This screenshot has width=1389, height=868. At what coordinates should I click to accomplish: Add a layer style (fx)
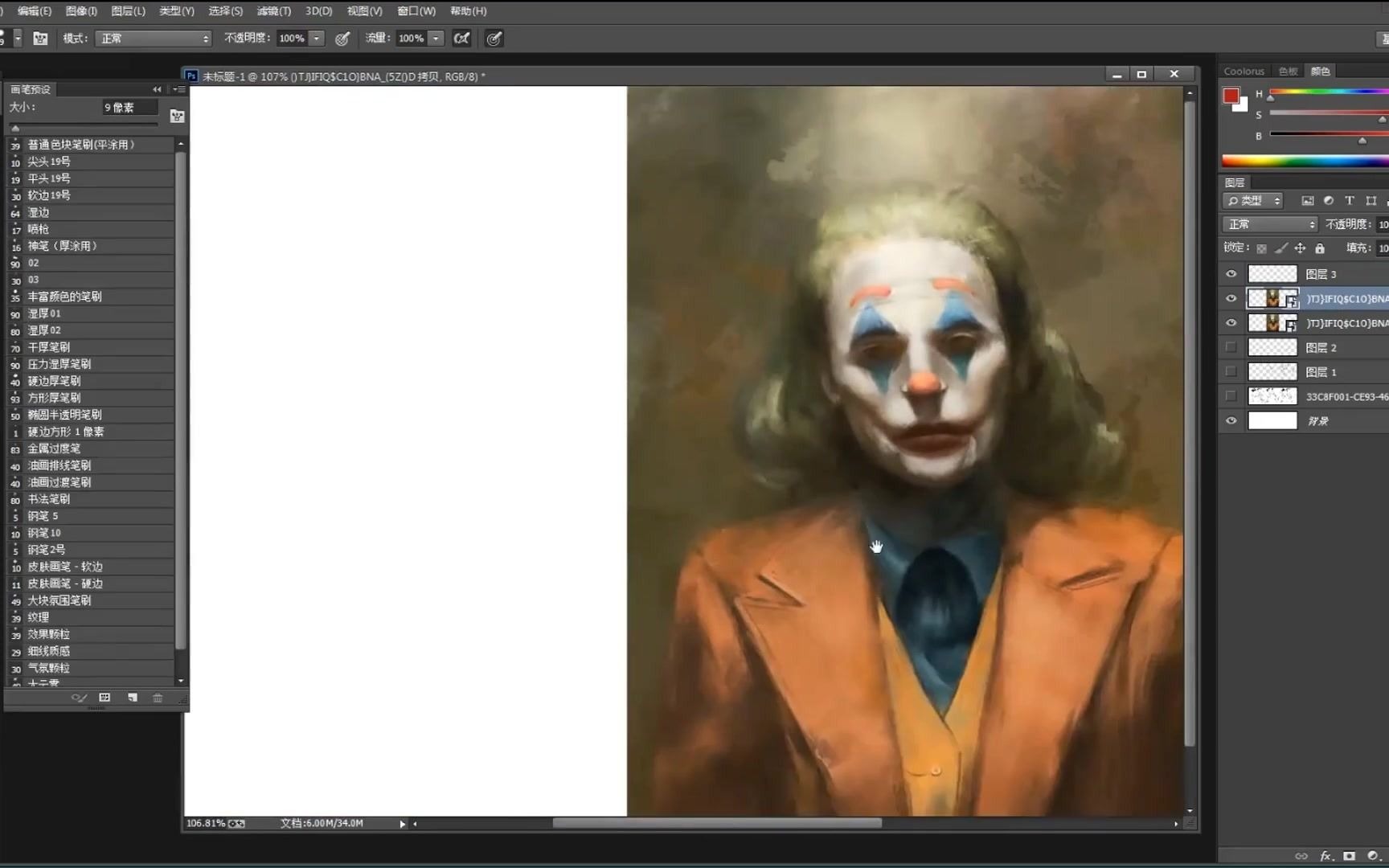tap(1325, 856)
